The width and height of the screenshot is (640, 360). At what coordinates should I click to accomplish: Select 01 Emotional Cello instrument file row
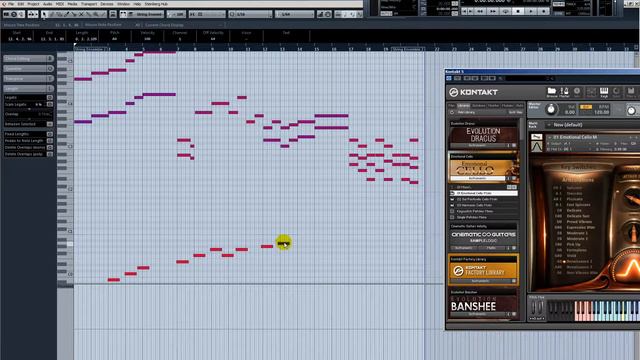point(484,193)
